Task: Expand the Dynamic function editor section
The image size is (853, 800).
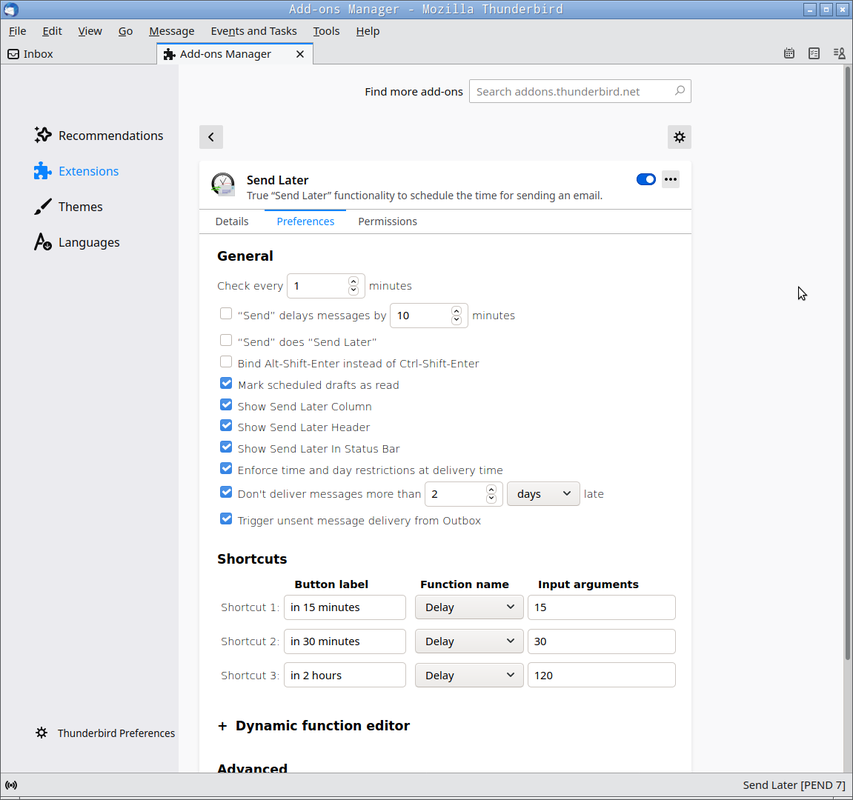Action: (x=313, y=725)
